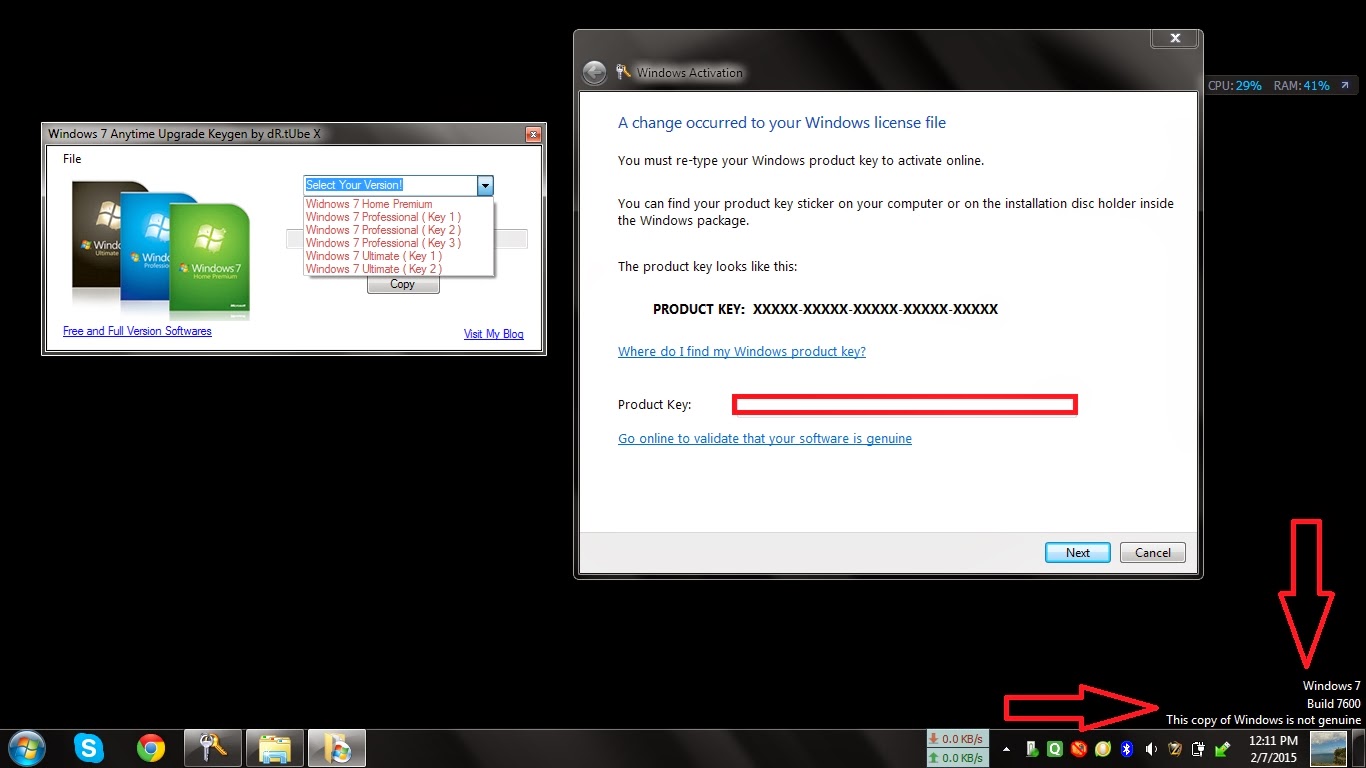Click the Copy button in the keygen
Screen dimensions: 1366x768
click(x=403, y=285)
